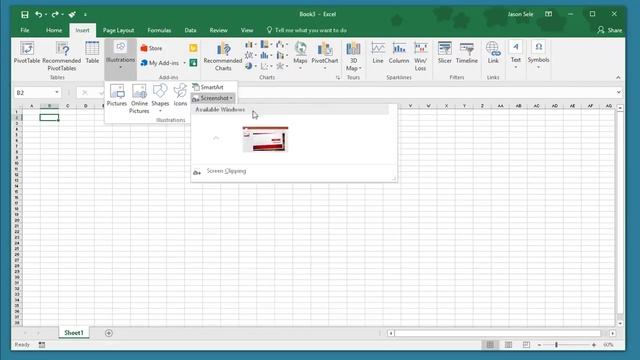Screen dimensions: 640x360
Task: Expand My Add-ins dropdown
Action: click(x=184, y=63)
